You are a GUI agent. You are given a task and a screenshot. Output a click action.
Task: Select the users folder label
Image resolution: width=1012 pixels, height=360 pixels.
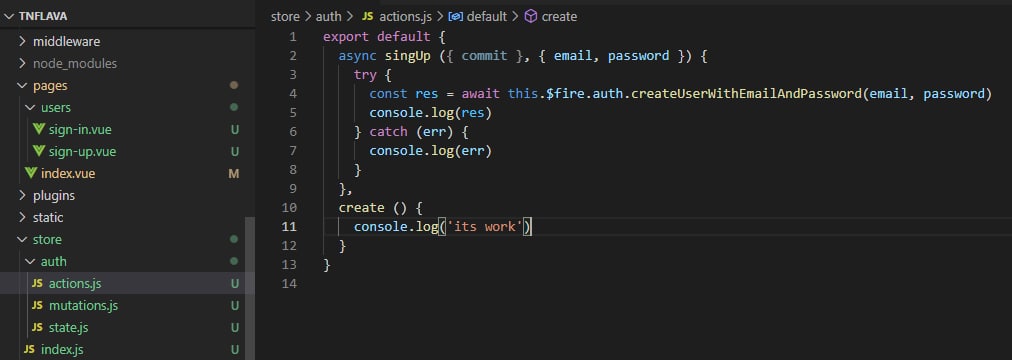(x=56, y=107)
